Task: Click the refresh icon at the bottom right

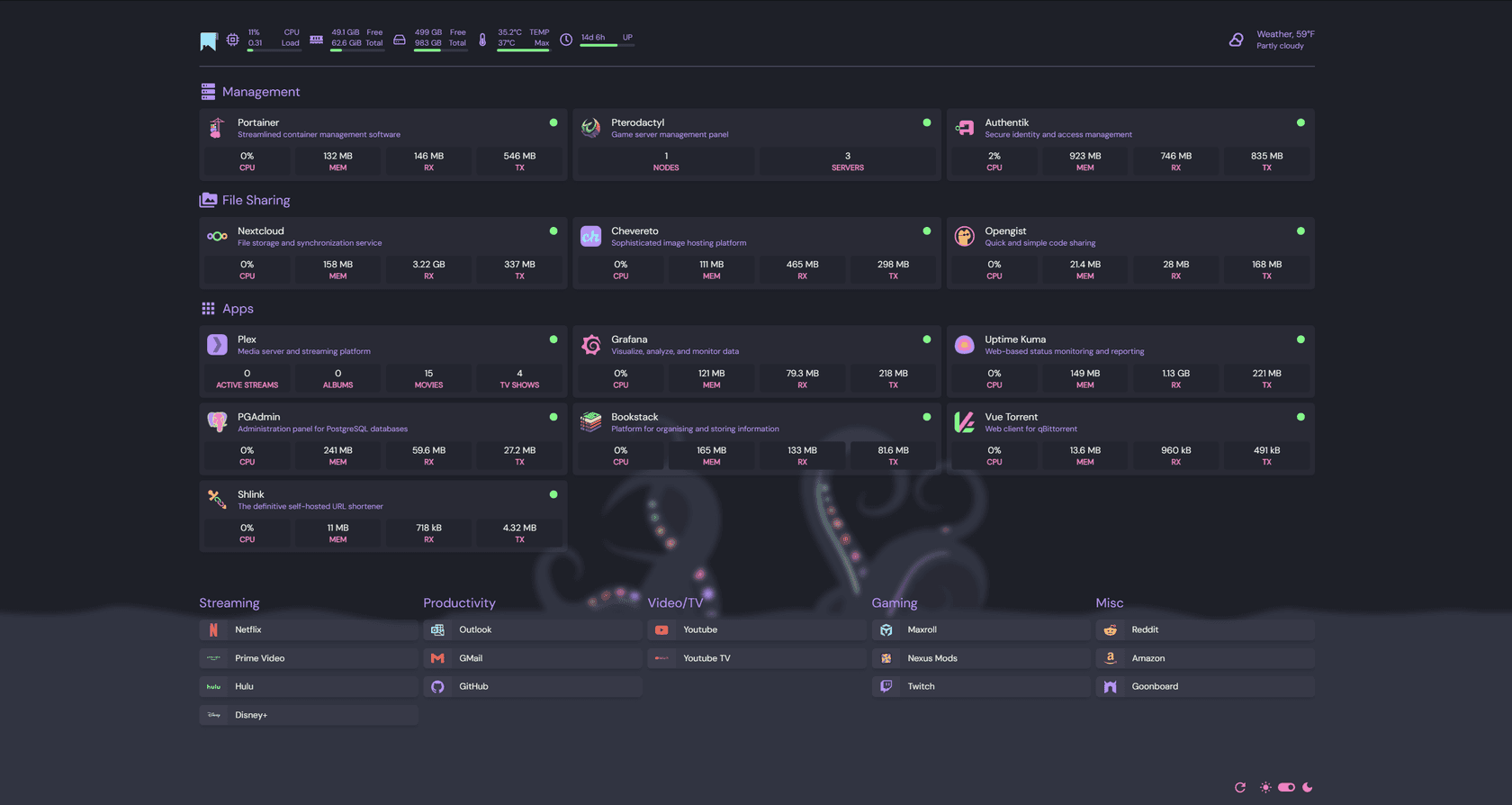Action: (x=1240, y=787)
